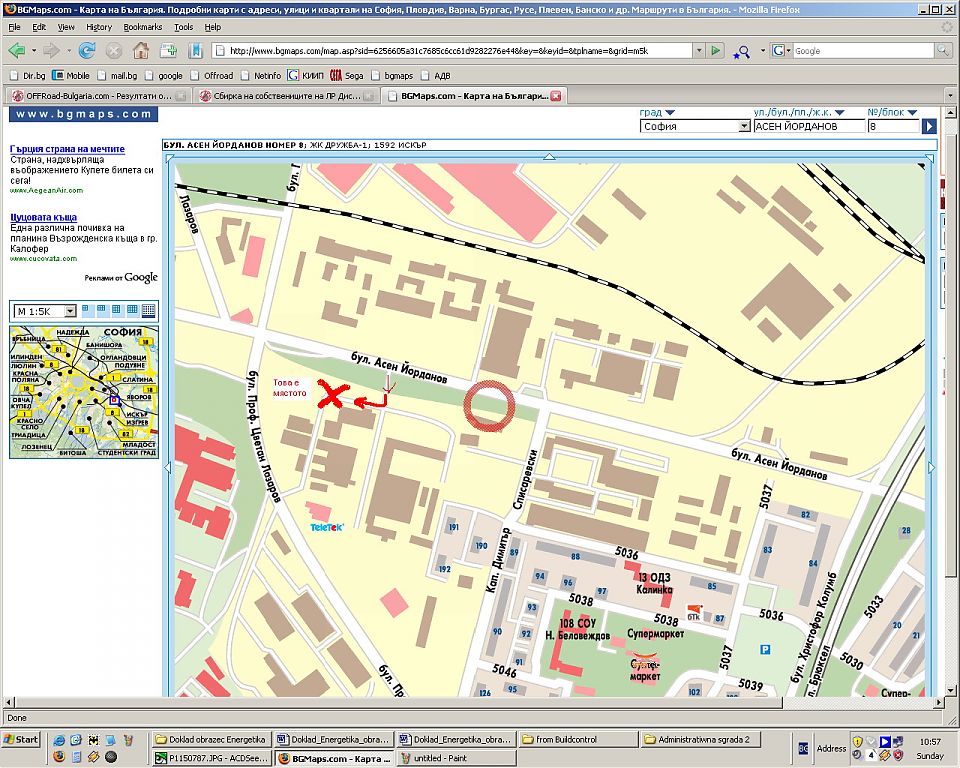The width and height of the screenshot is (960, 768).
Task: Choose the smallest map grid size icon
Action: [86, 310]
